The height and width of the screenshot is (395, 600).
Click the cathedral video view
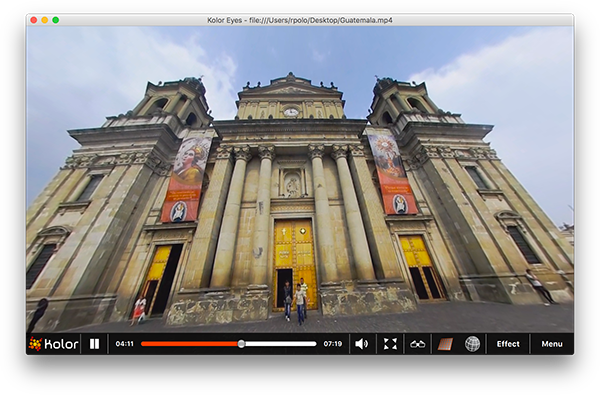[300, 179]
